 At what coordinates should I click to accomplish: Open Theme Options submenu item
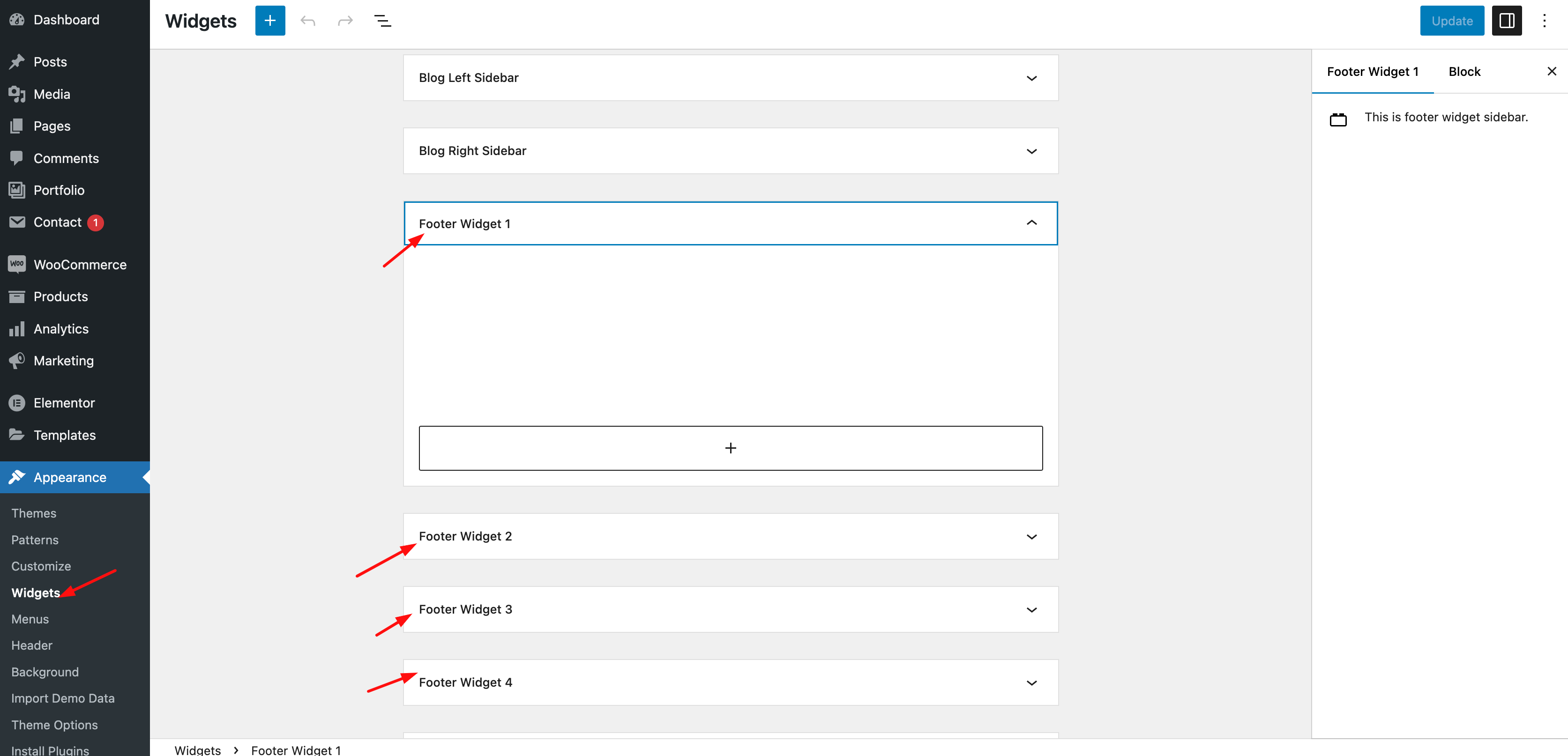[x=54, y=724]
